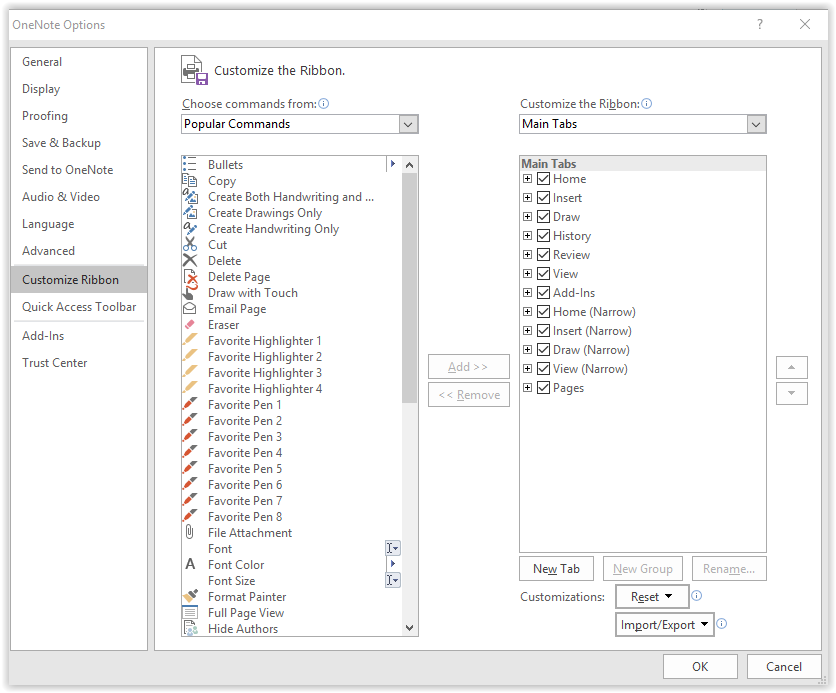Pick Favorite Pen 8 icon

[190, 515]
